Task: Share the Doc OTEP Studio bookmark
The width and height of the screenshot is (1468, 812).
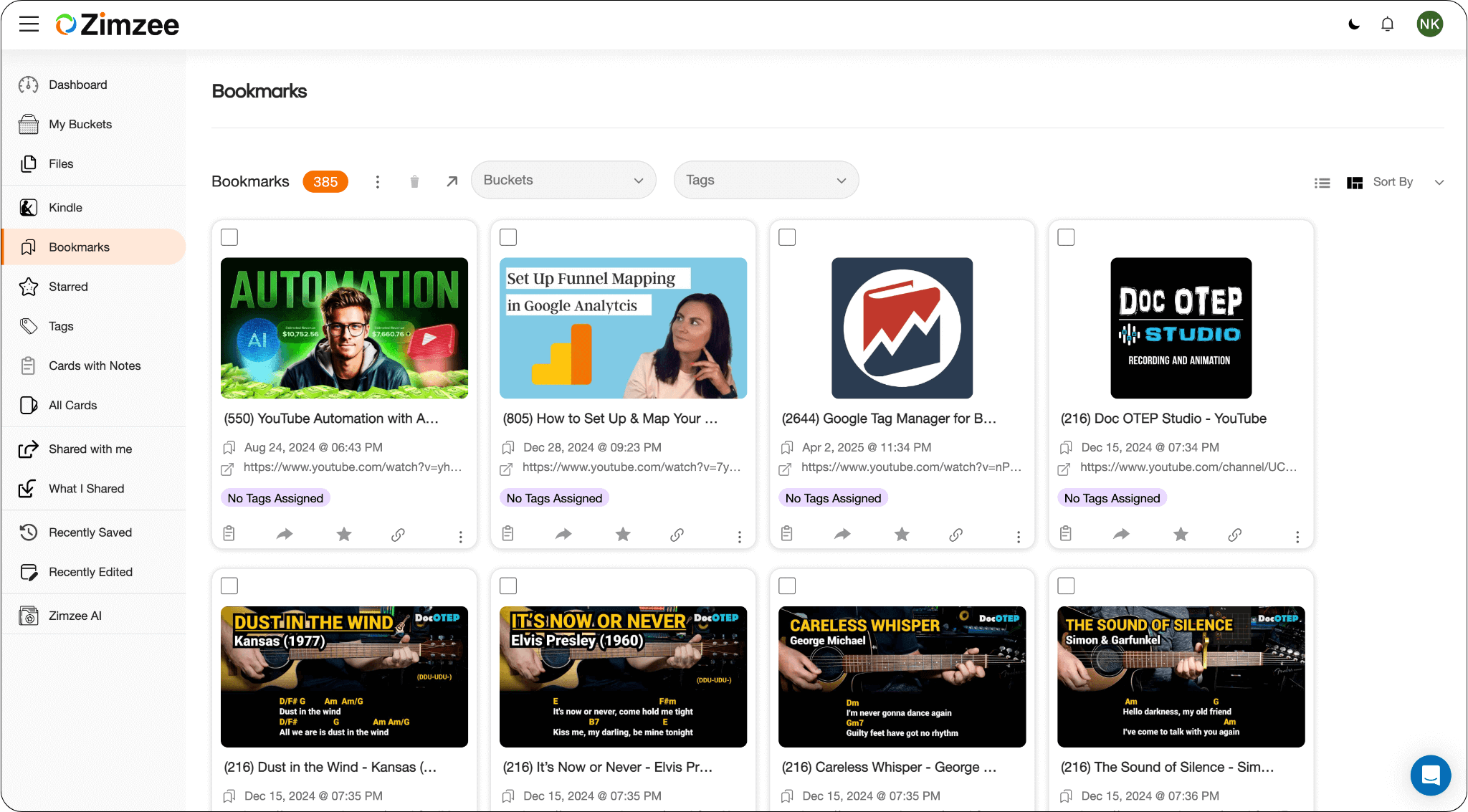Action: click(x=1122, y=535)
